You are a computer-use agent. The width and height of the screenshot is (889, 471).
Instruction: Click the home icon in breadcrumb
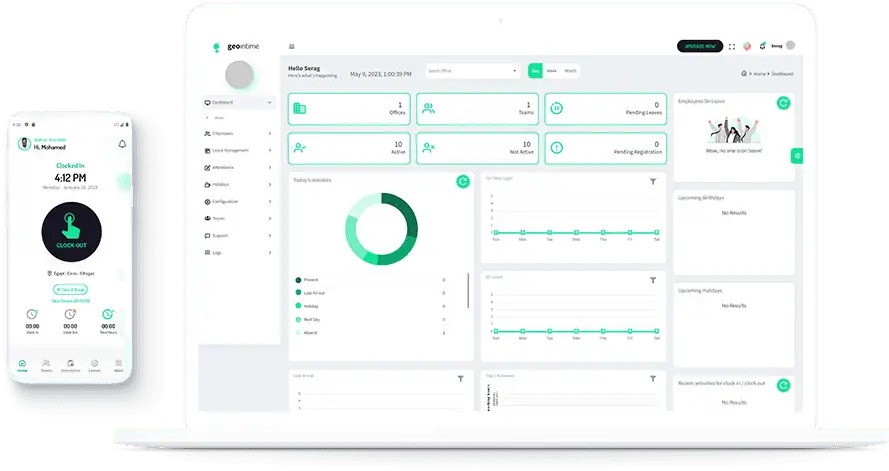click(744, 74)
